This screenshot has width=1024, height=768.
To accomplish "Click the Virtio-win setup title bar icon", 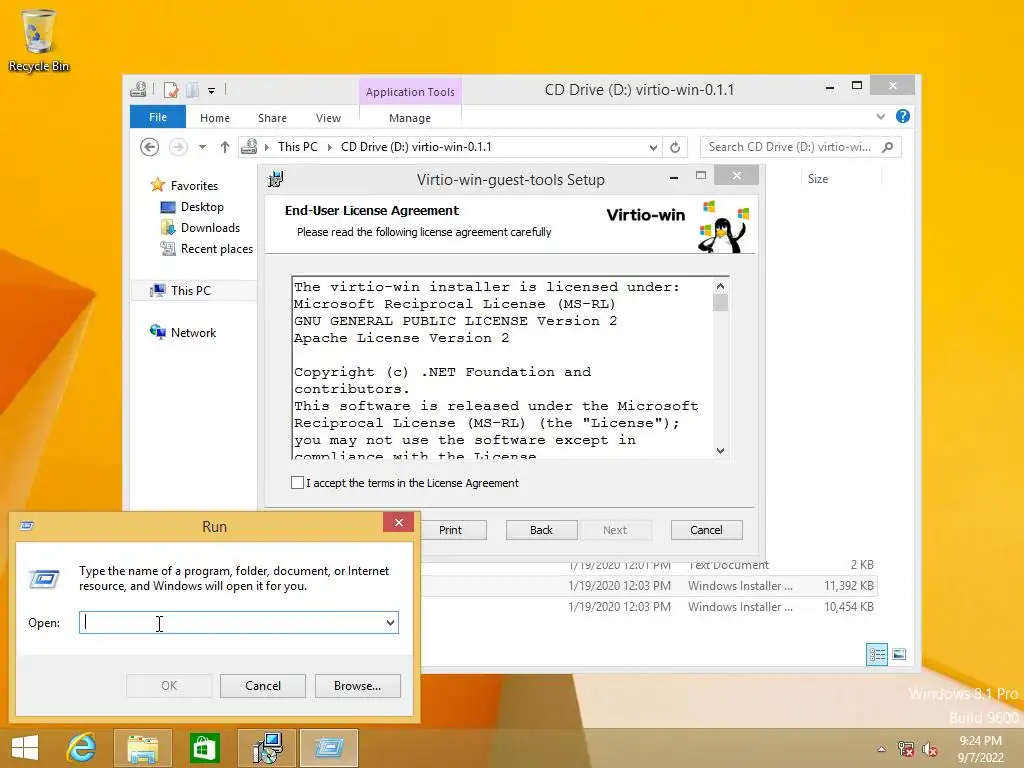I will click(x=276, y=179).
